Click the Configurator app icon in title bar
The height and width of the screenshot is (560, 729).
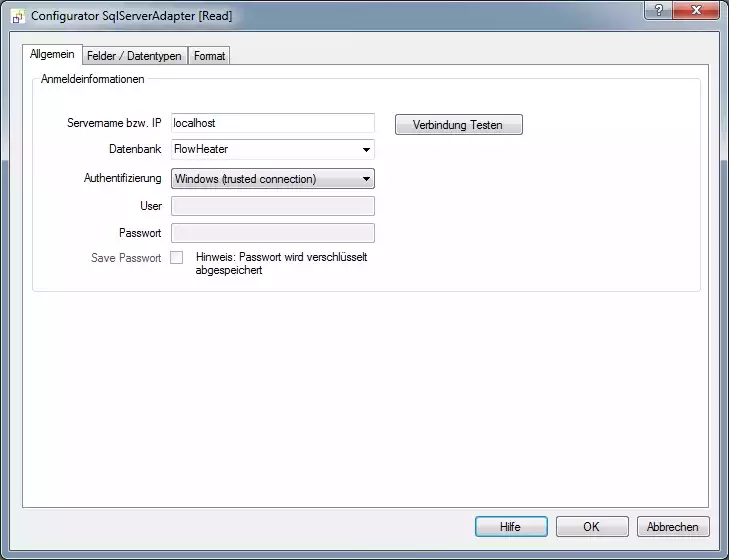(x=17, y=16)
